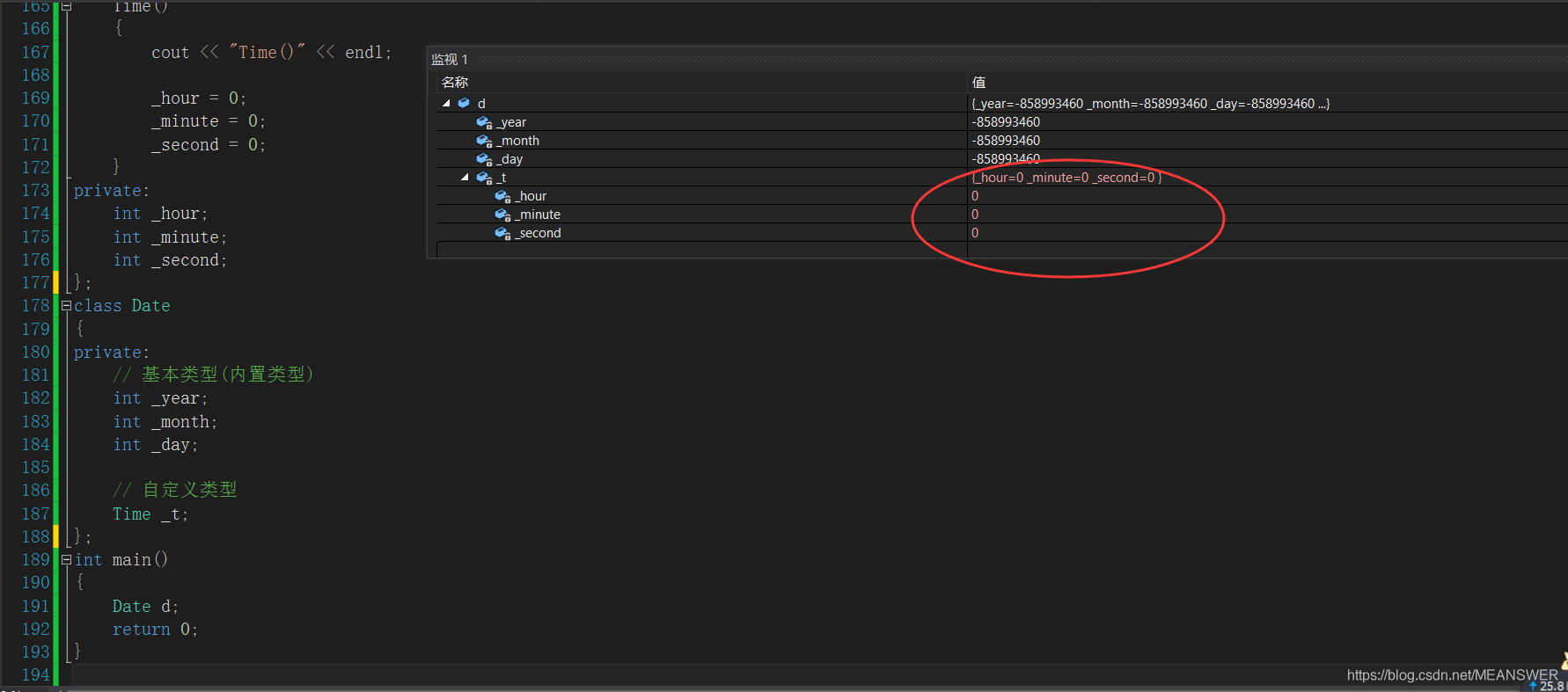Click the _minute value 0 in watch

pyautogui.click(x=975, y=215)
